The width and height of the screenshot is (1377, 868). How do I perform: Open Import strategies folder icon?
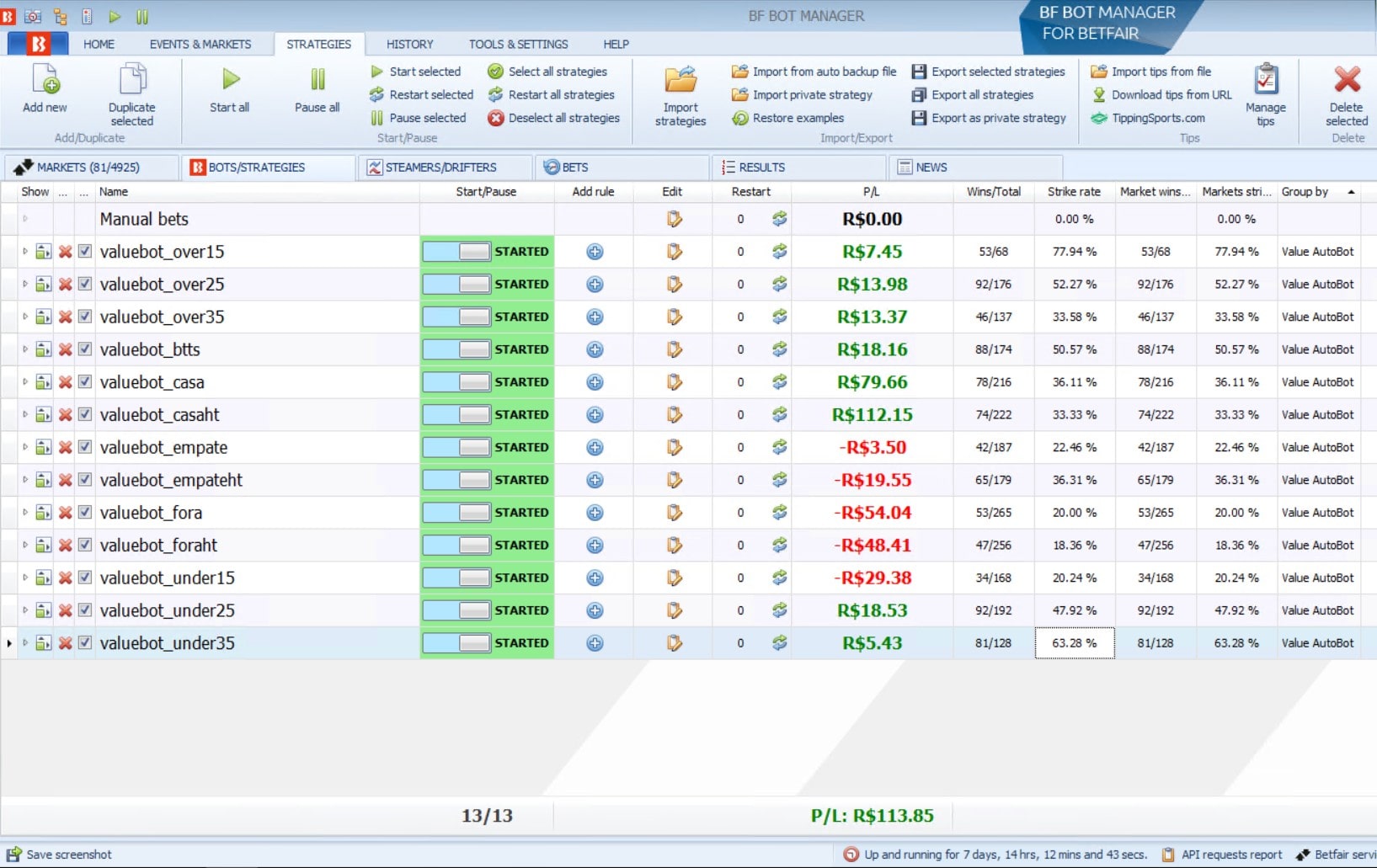pyautogui.click(x=680, y=79)
